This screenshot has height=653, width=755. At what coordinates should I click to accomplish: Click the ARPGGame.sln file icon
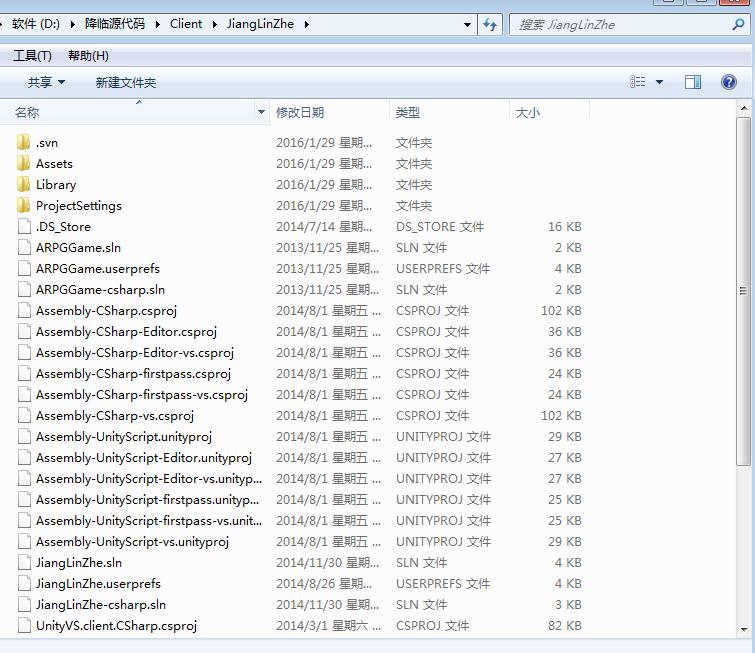(x=25, y=248)
